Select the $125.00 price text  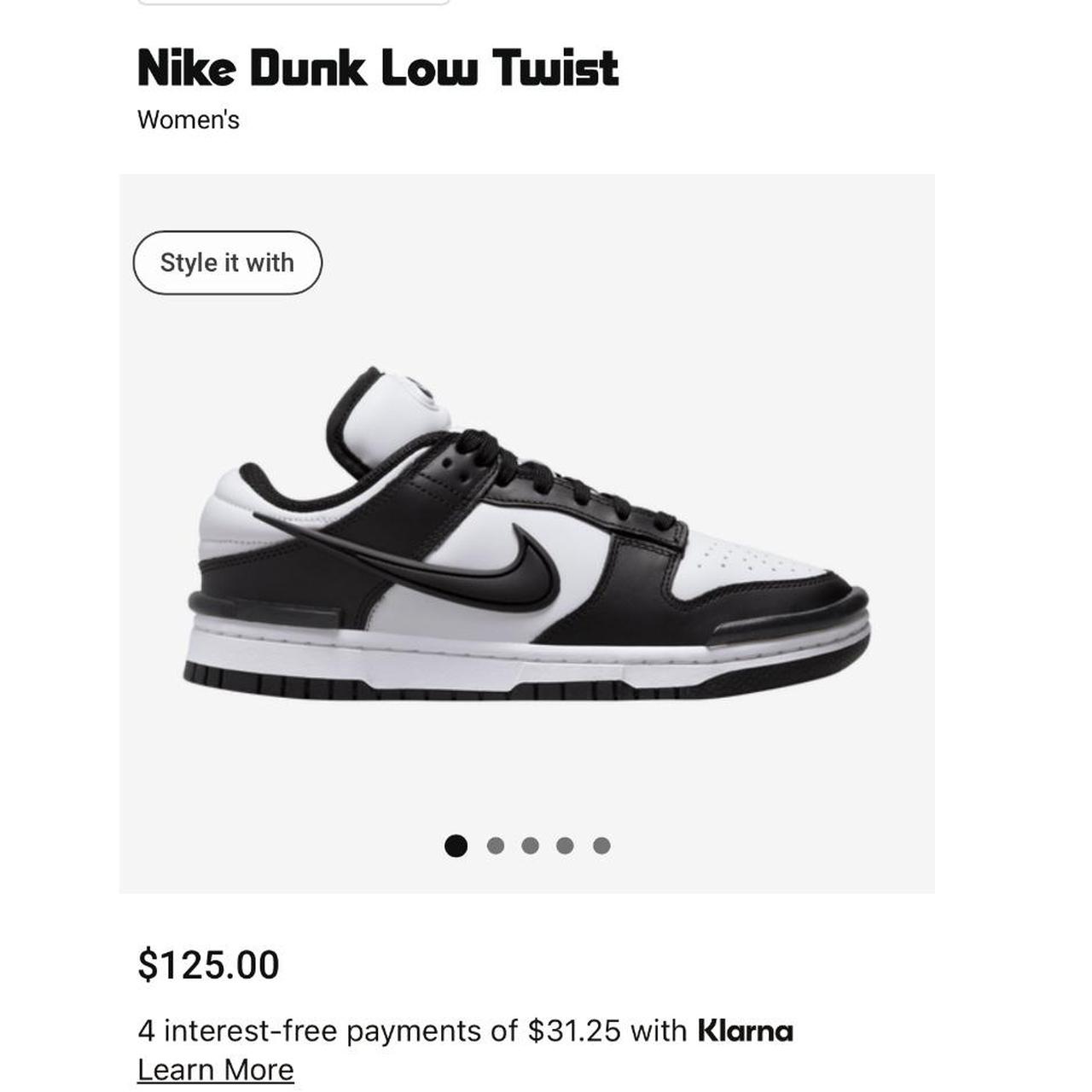coord(209,965)
